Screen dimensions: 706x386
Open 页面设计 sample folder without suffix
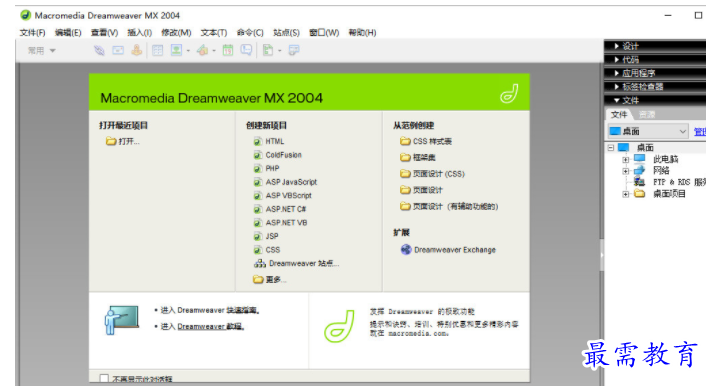coord(421,190)
